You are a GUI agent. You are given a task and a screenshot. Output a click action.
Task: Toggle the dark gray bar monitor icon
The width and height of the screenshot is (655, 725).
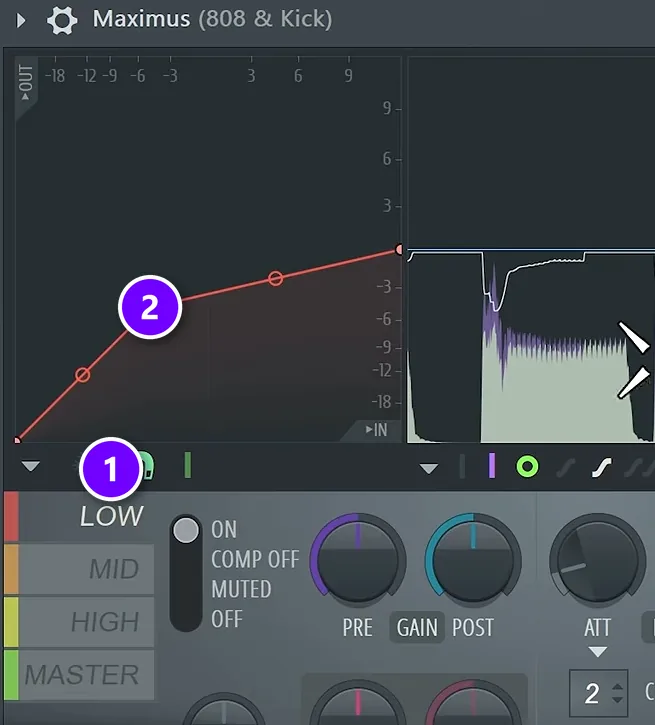tap(462, 466)
